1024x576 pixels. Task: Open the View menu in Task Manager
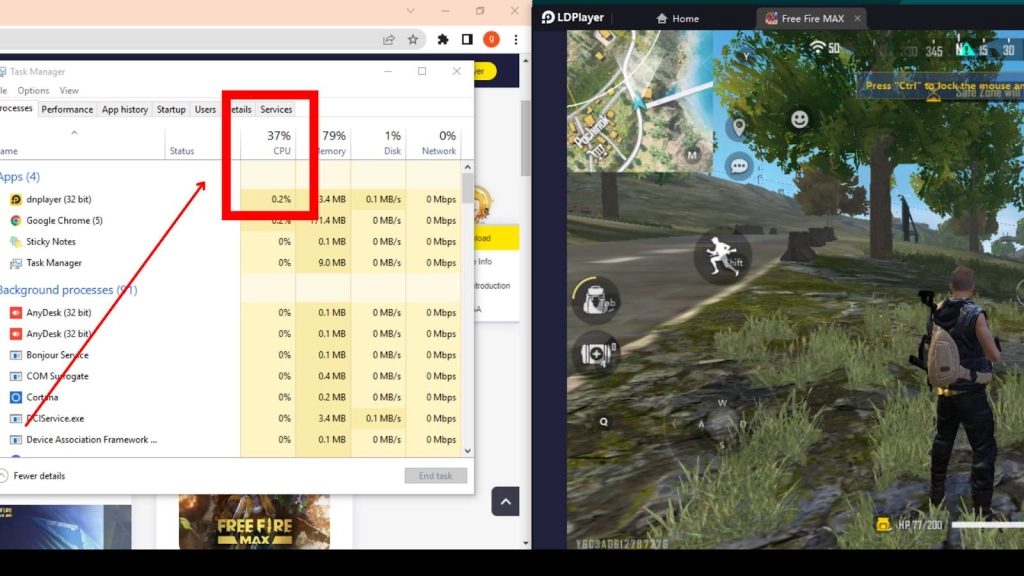pyautogui.click(x=69, y=90)
